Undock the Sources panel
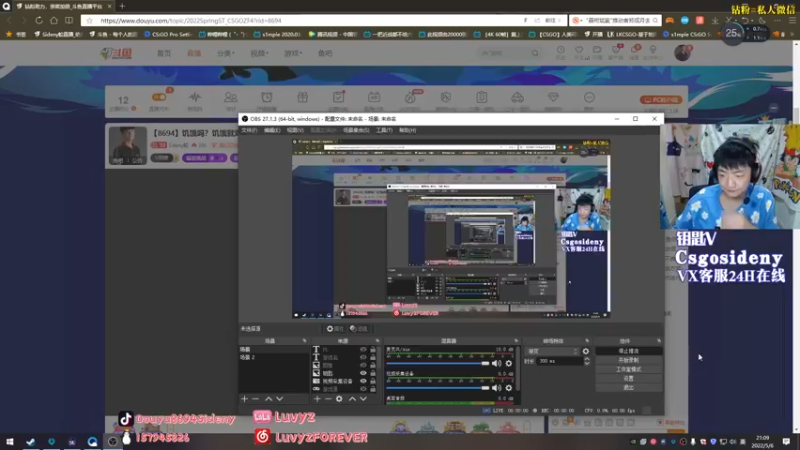800x450 pixels. coord(378,341)
